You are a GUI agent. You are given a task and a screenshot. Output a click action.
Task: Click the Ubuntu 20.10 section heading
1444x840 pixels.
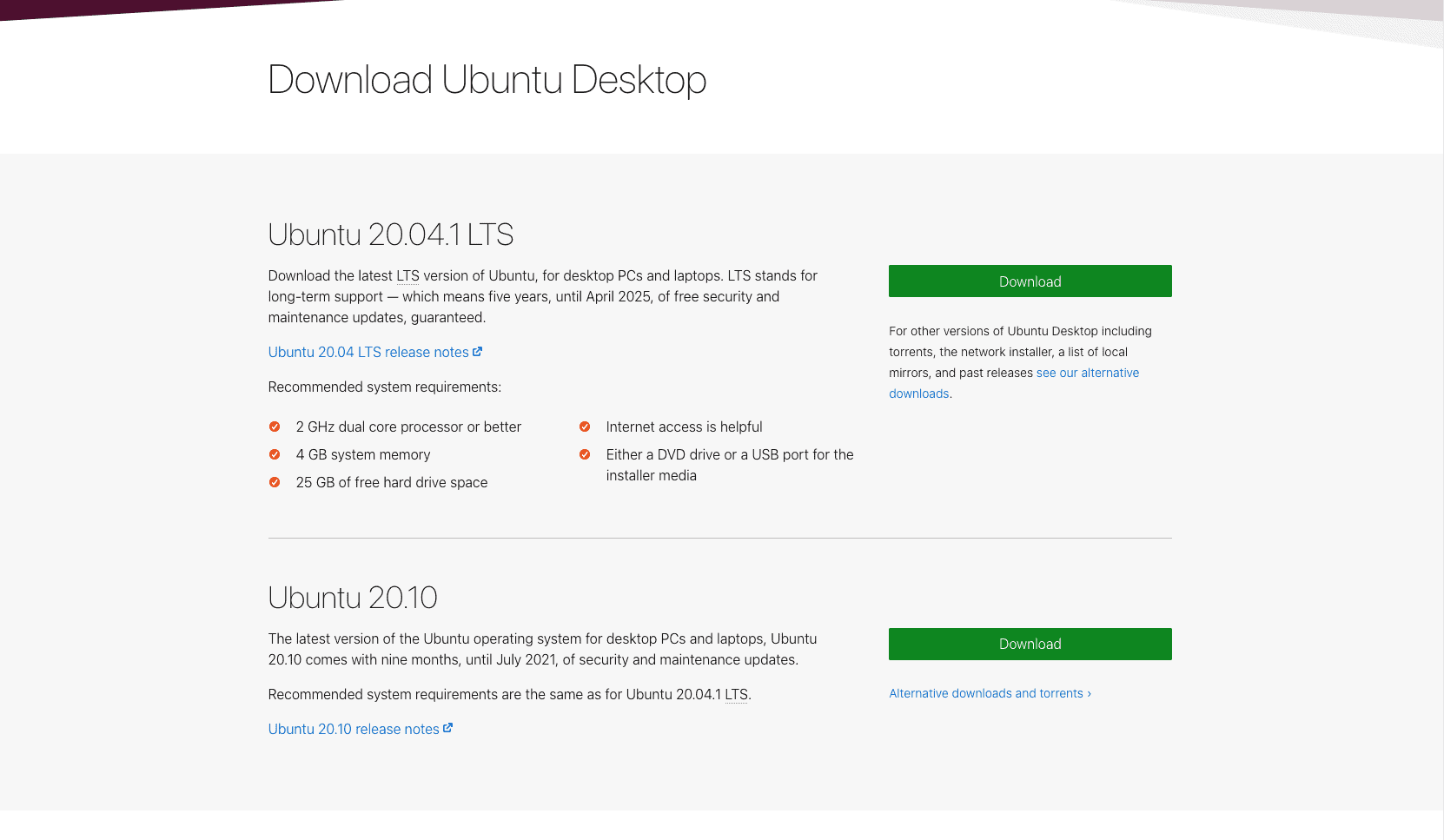(353, 598)
